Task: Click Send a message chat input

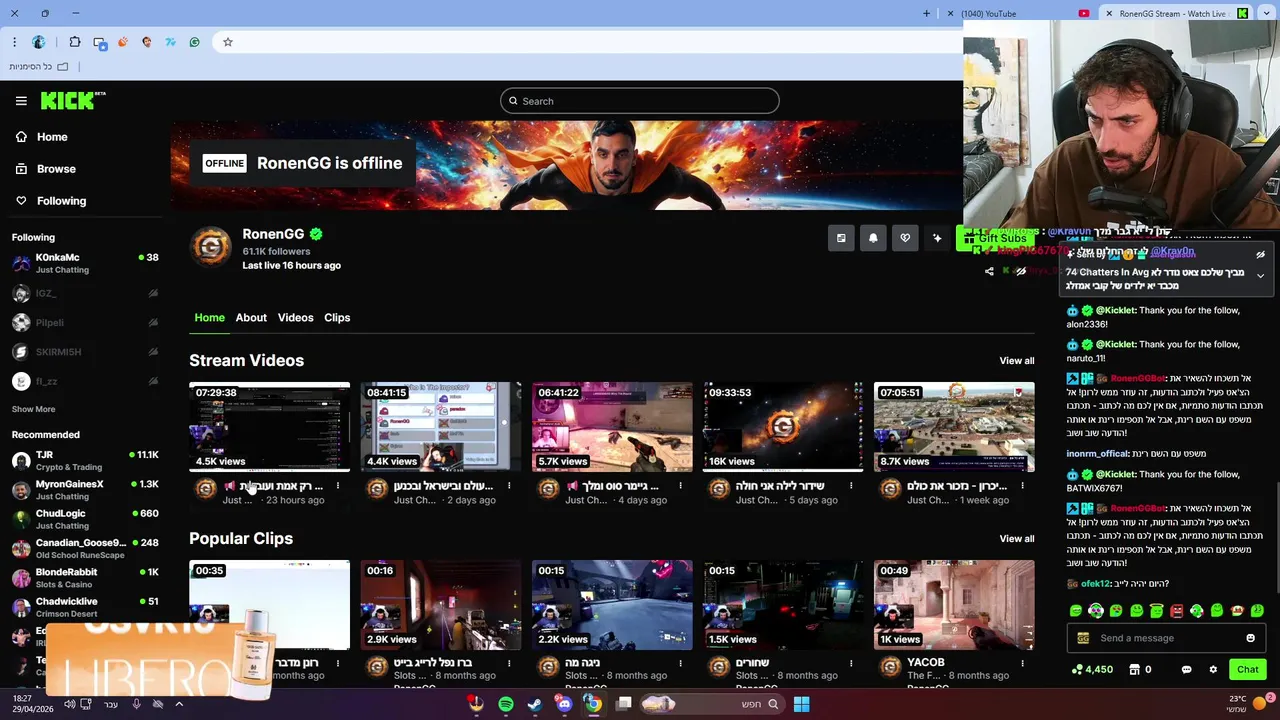Action: coord(1167,638)
